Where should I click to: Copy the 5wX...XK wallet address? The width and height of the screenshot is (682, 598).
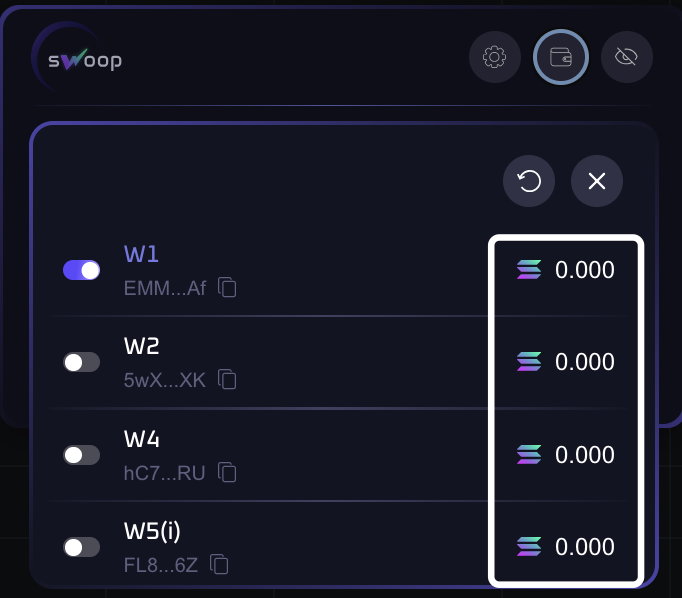[228, 380]
